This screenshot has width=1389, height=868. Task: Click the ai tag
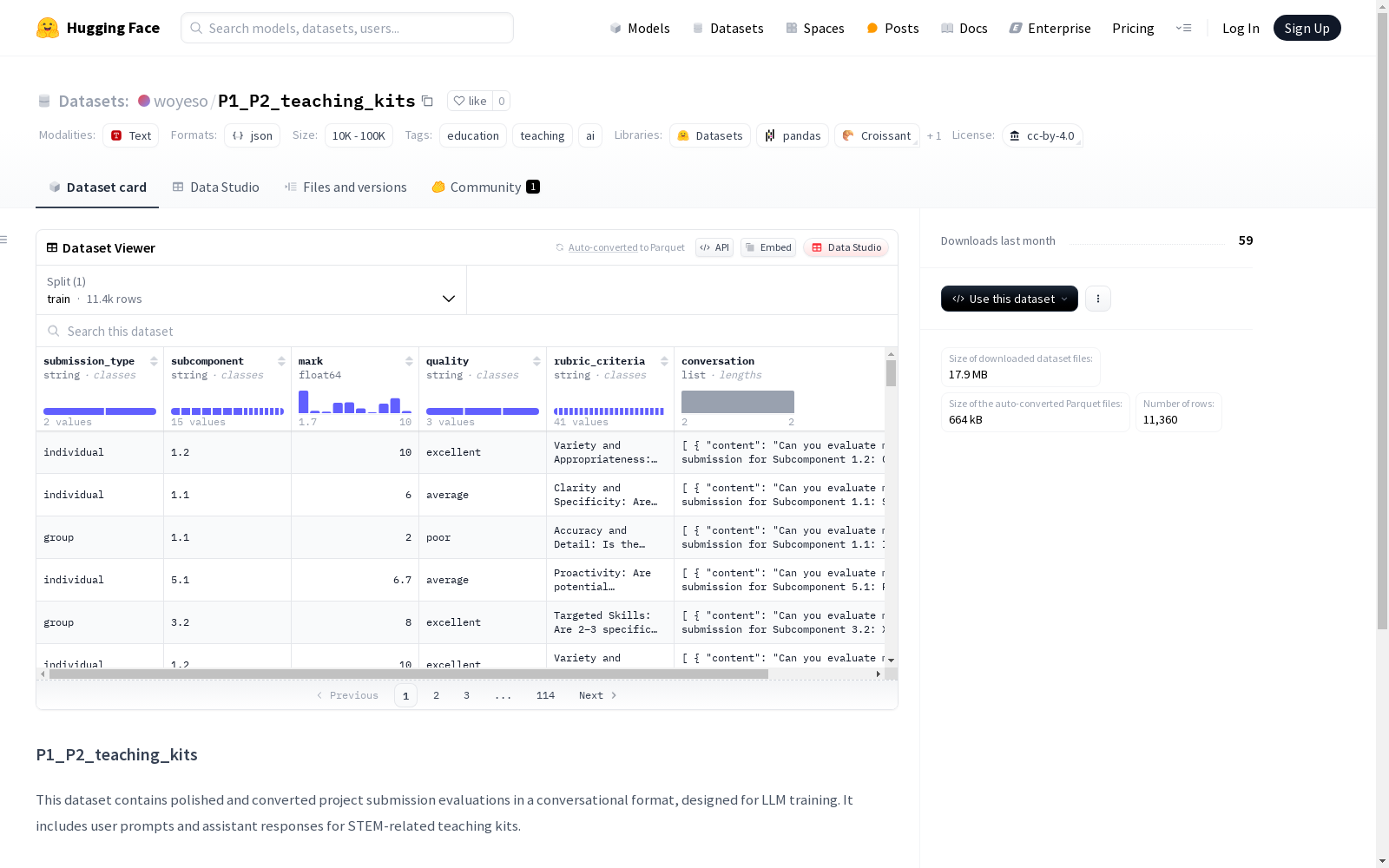(590, 135)
